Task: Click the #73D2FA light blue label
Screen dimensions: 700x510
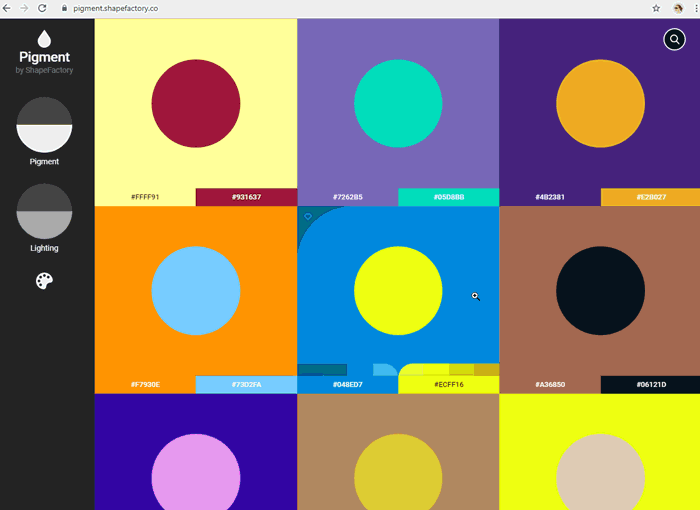Action: click(x=246, y=385)
